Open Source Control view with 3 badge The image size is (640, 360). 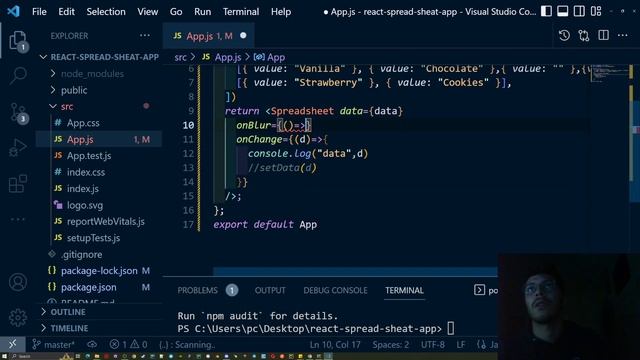18,113
